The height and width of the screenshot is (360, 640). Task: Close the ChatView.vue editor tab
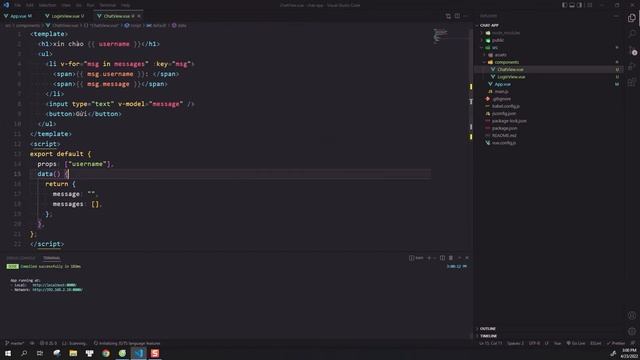click(x=139, y=16)
